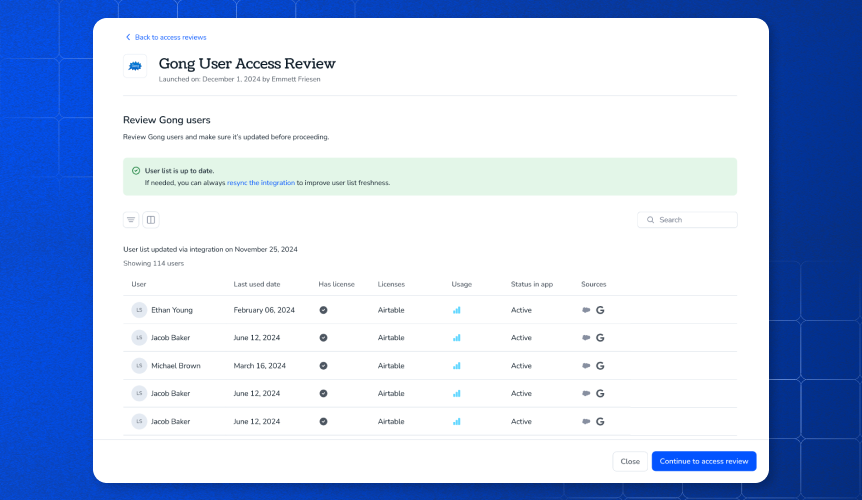Click the "February 06, 2024" date cell
This screenshot has height=500, width=862.
264,310
